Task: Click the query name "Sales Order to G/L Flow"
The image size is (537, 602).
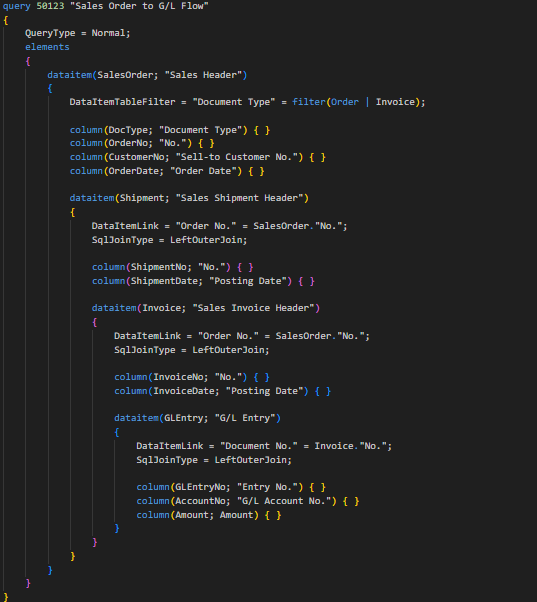Action: pyautogui.click(x=139, y=6)
